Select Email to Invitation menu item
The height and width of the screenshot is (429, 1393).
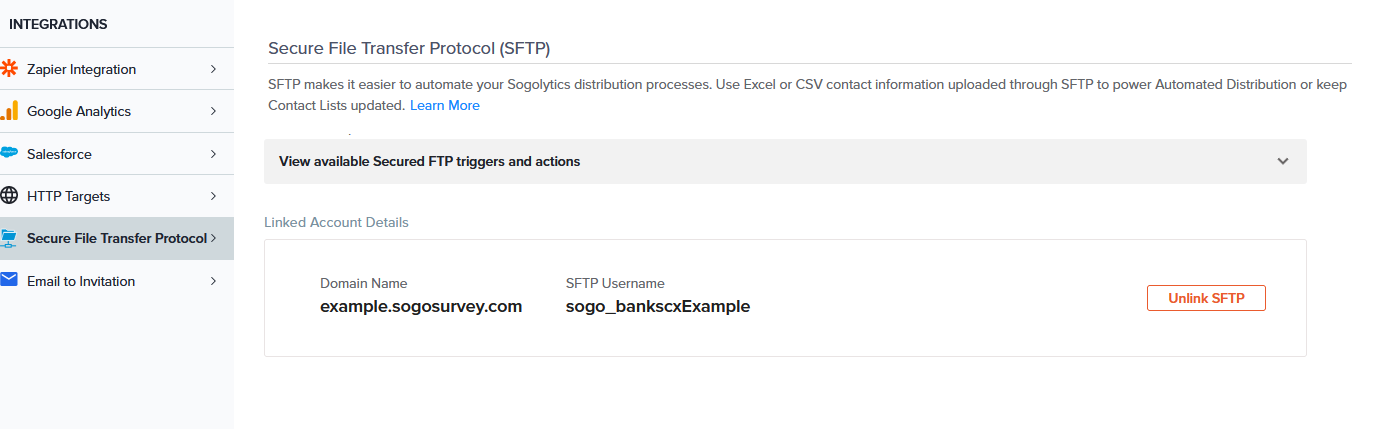tap(80, 281)
